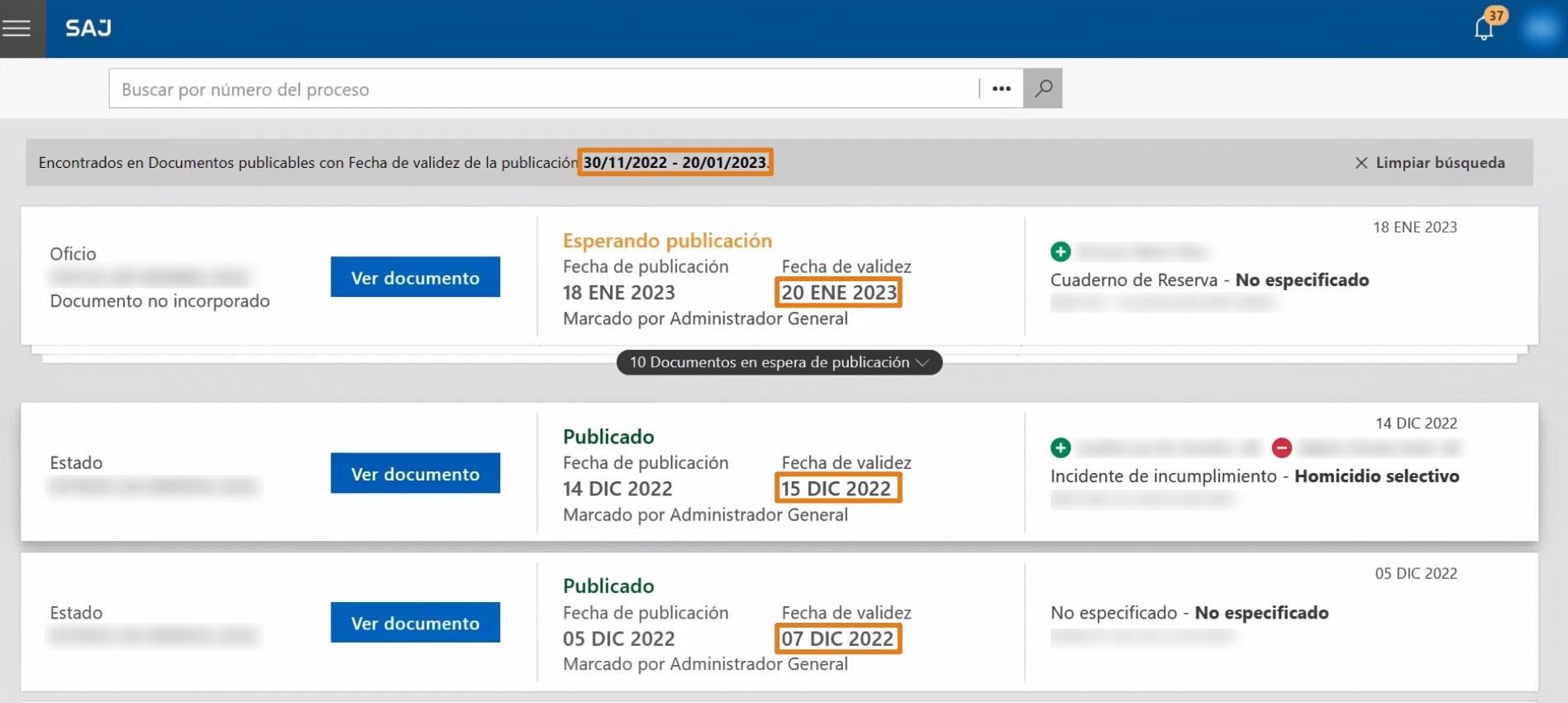Image resolution: width=1568 pixels, height=703 pixels.
Task: Select date range 30/11/2022 - 20/01/2023
Action: click(x=674, y=163)
